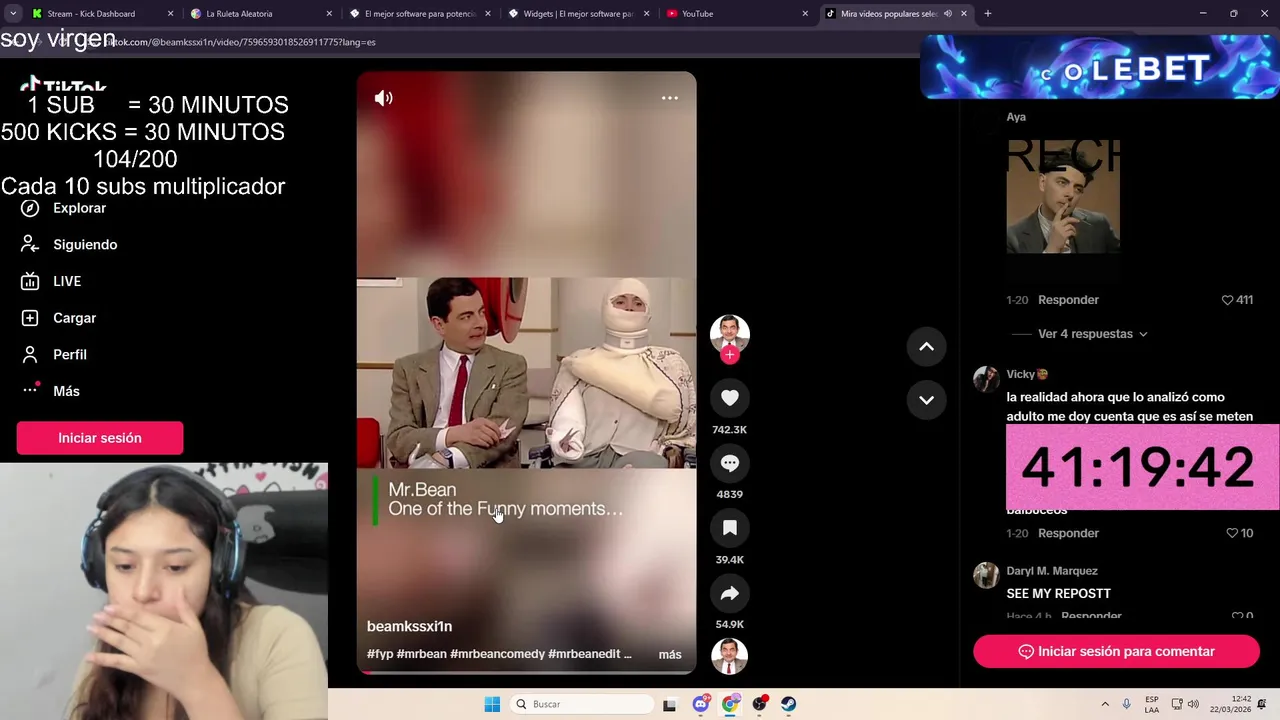Open Discord from the taskbar
The width and height of the screenshot is (1280, 720).
click(700, 704)
